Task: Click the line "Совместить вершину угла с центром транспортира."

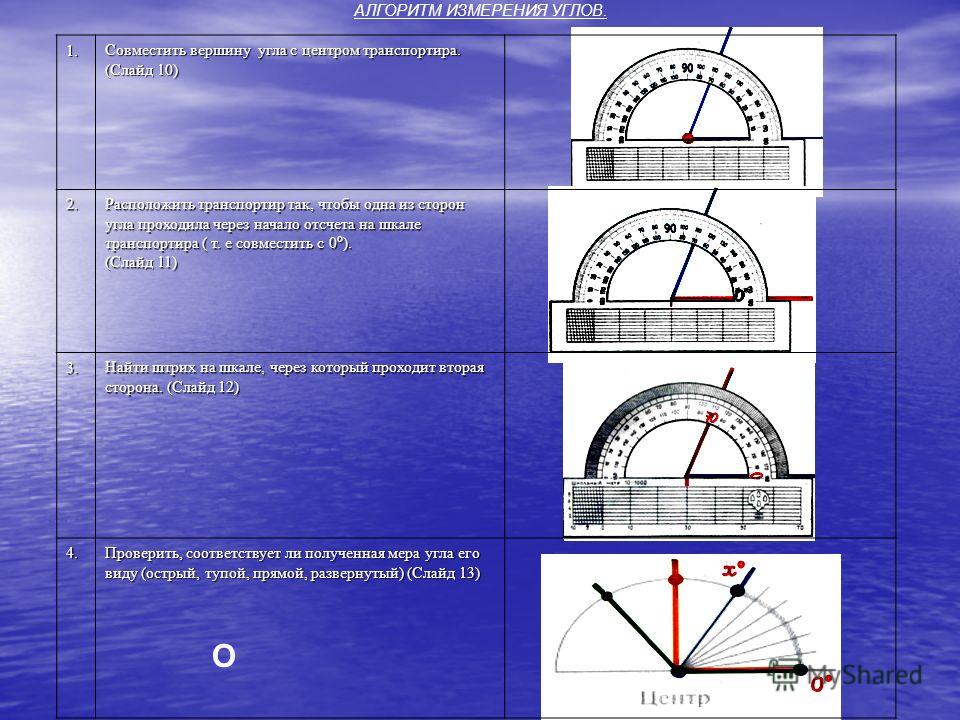Action: tap(282, 51)
